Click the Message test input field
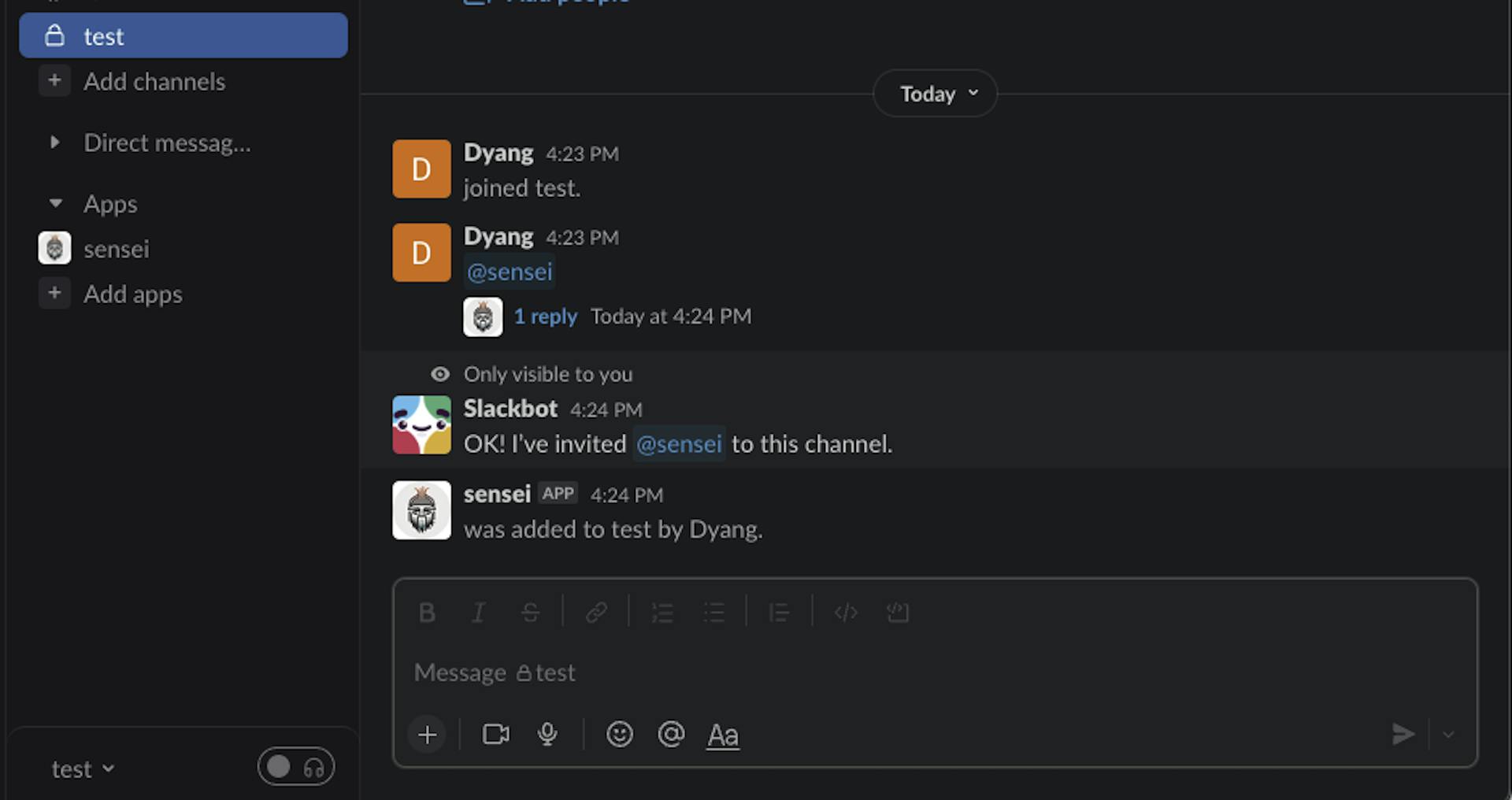Viewport: 1512px width, 800px height. (866, 673)
